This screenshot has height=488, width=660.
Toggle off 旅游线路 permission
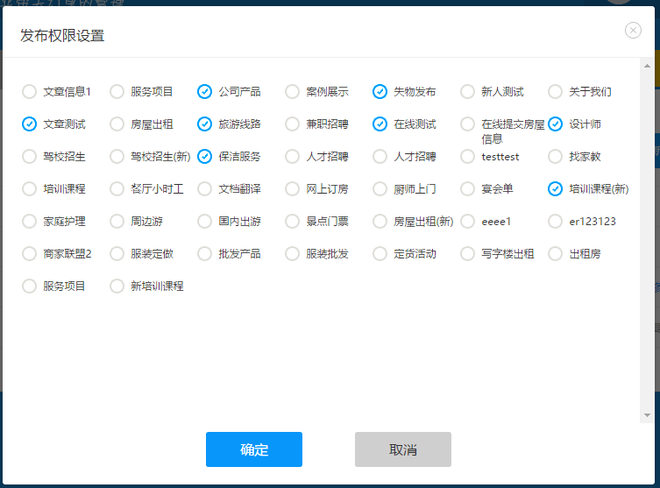pos(205,124)
